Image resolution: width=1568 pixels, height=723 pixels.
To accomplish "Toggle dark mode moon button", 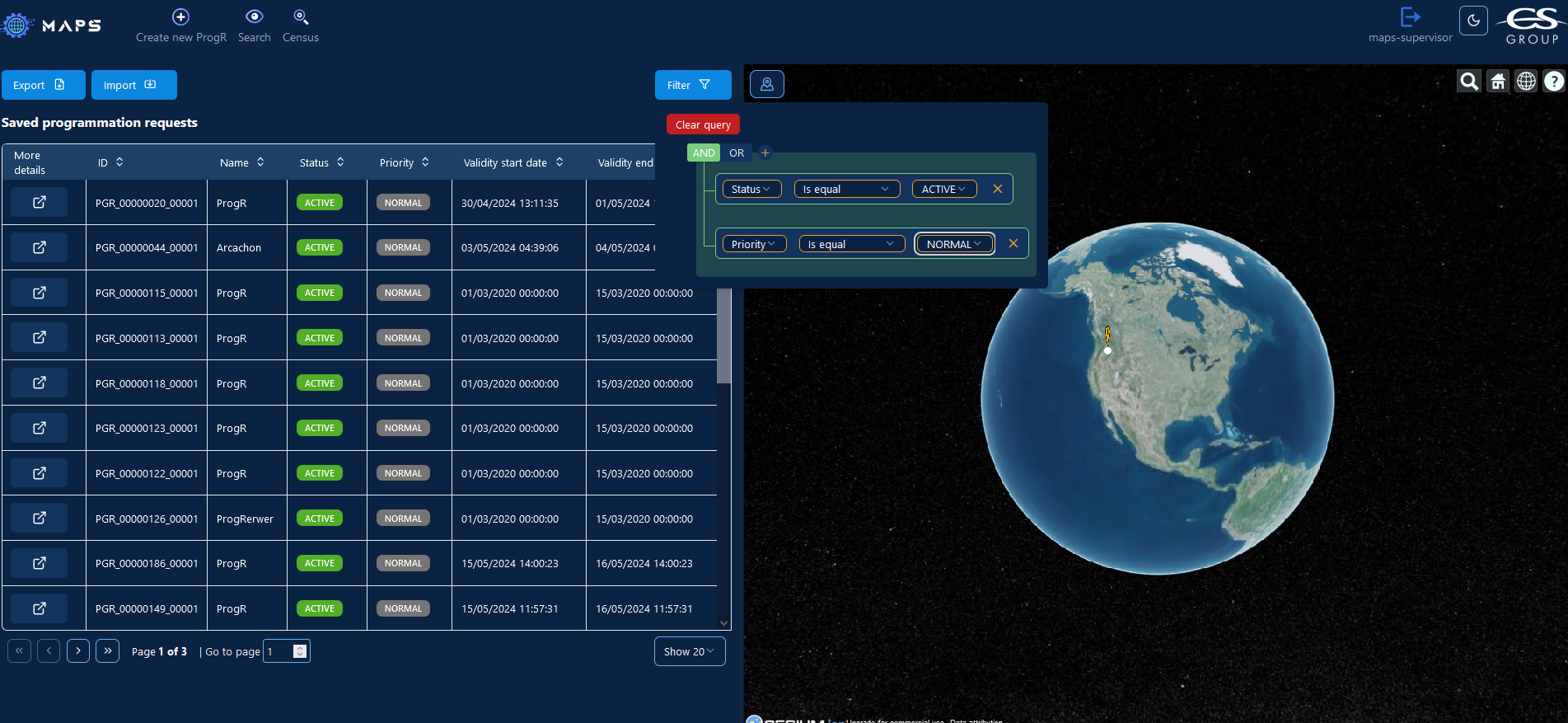I will click(1473, 21).
